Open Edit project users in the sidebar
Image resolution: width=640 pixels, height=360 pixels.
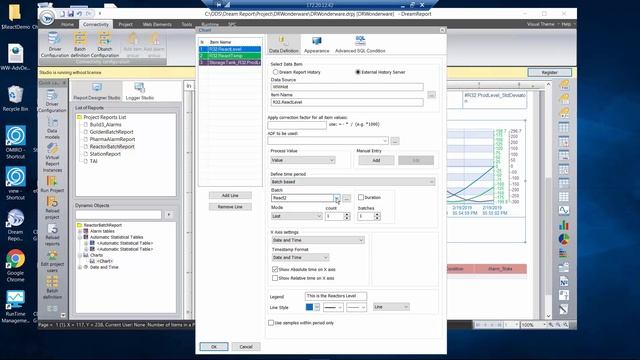pos(52,262)
